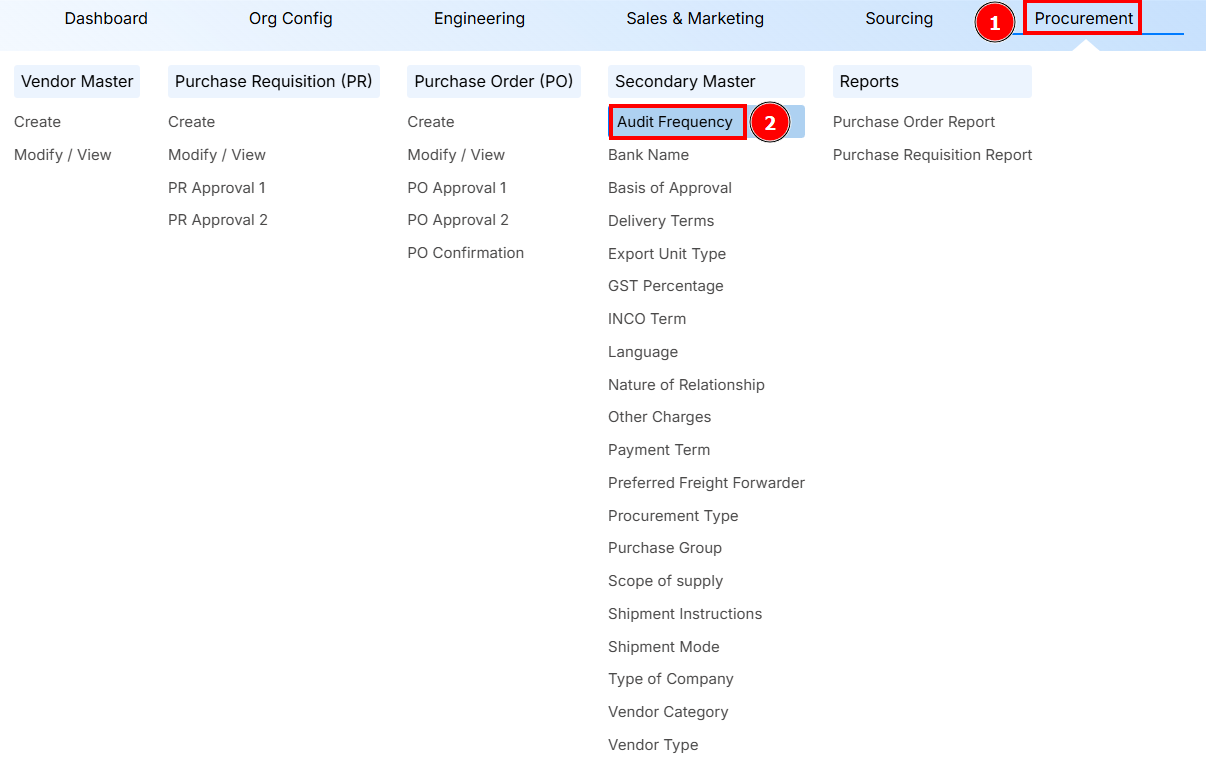Select the Engineering tab

(479, 18)
